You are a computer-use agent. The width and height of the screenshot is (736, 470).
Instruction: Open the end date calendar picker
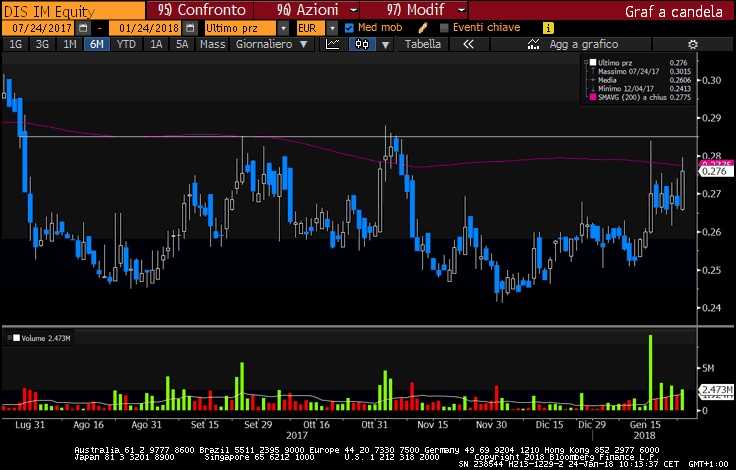pos(191,28)
